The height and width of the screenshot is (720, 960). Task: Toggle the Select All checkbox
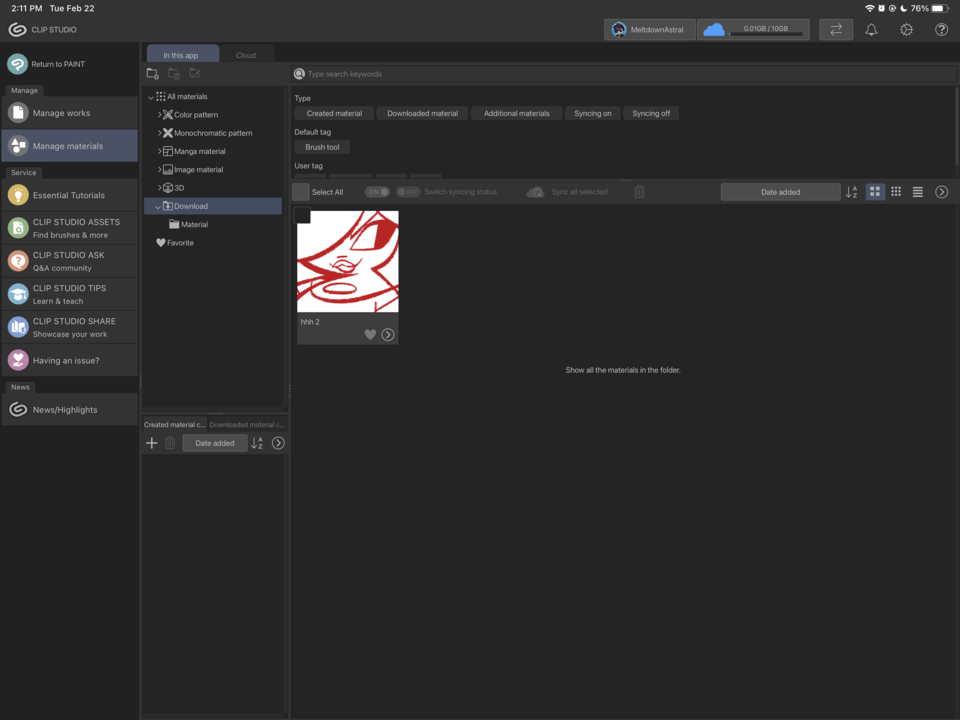[x=300, y=191]
